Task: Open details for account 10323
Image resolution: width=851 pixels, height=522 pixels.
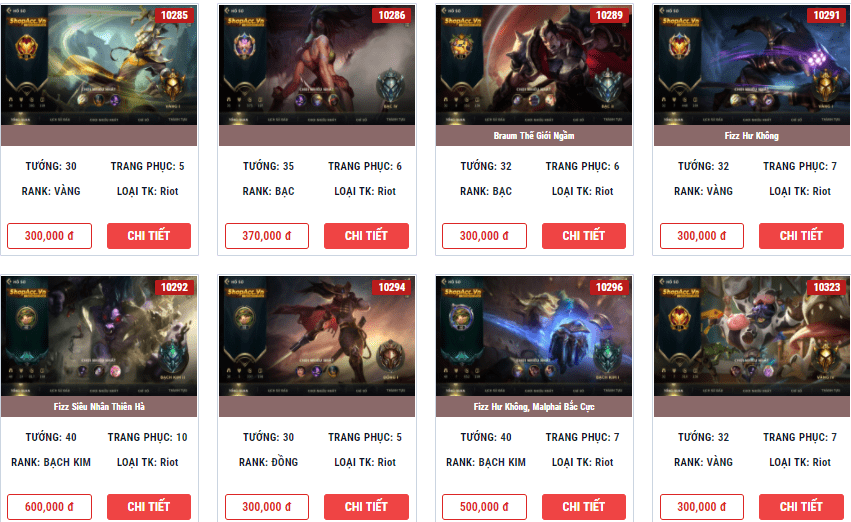Action: [801, 507]
